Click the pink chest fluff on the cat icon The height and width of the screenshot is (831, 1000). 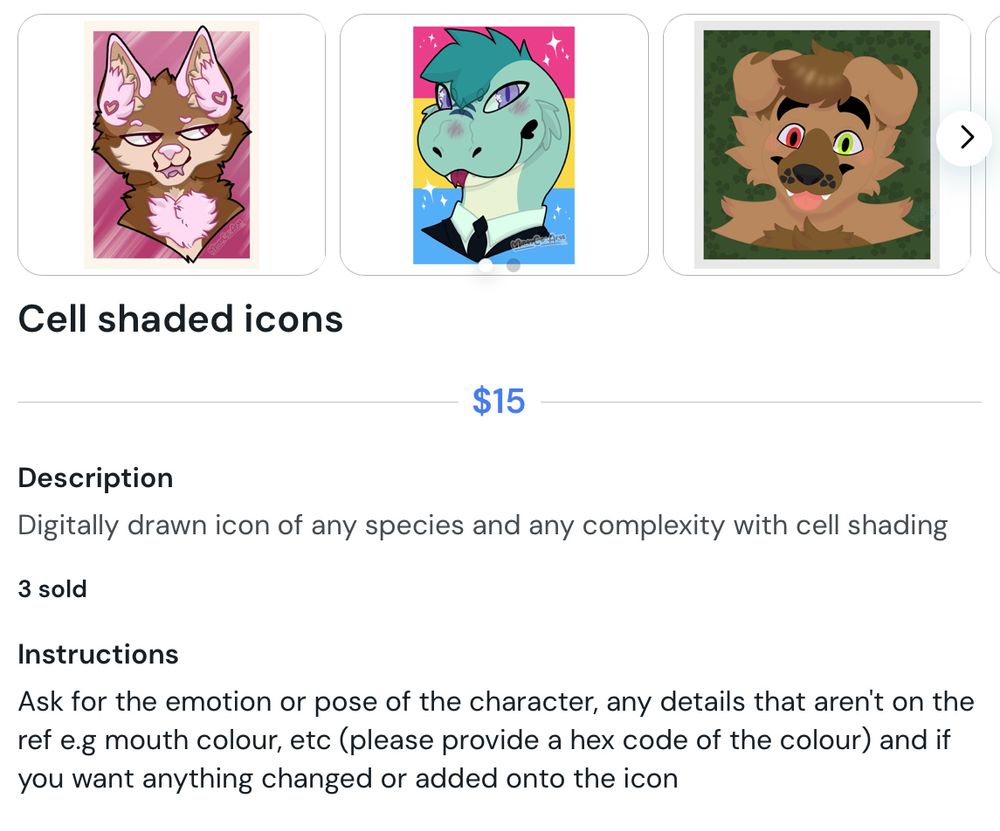pyautogui.click(x=182, y=219)
